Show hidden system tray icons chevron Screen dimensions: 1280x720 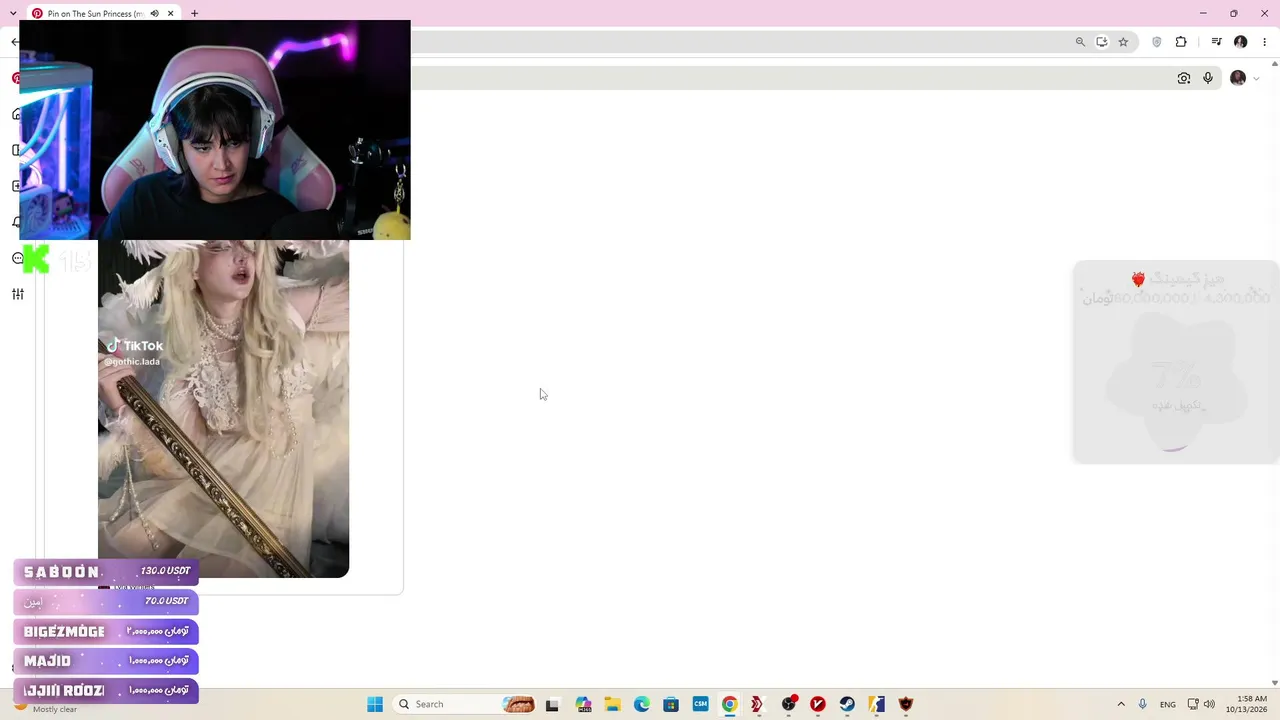tap(1121, 704)
